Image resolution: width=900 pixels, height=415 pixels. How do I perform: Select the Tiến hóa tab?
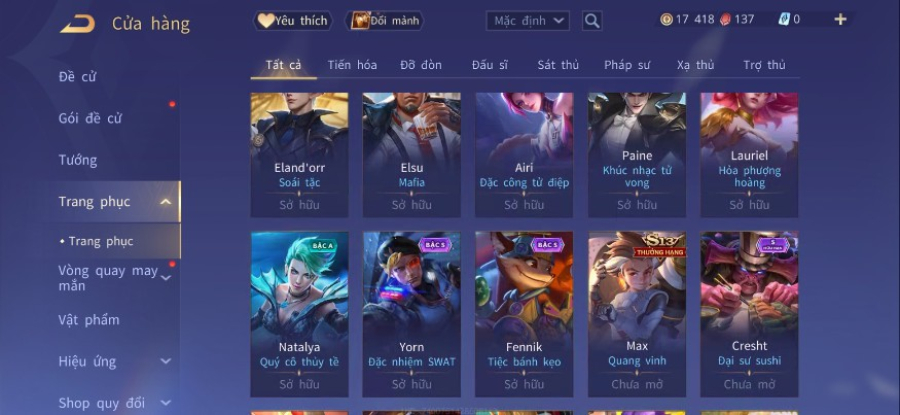click(352, 65)
